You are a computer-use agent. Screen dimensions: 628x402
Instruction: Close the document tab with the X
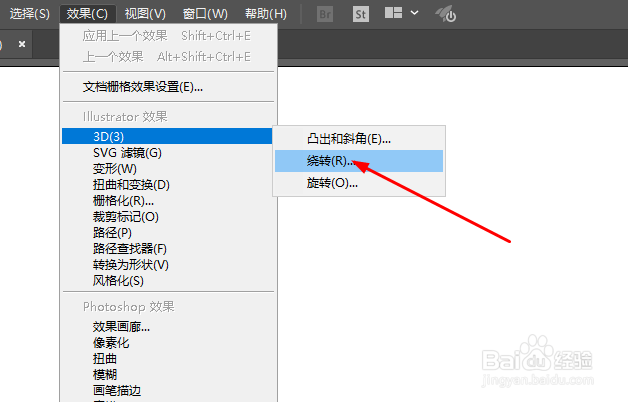[x=22, y=44]
